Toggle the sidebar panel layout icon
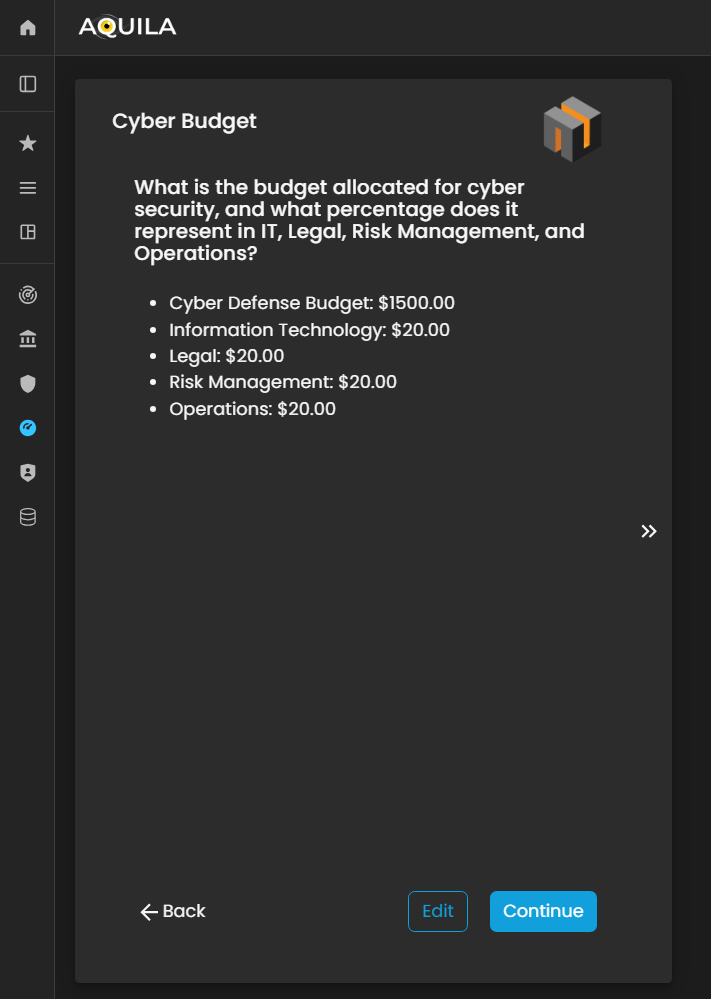This screenshot has width=711, height=999. click(x=28, y=84)
